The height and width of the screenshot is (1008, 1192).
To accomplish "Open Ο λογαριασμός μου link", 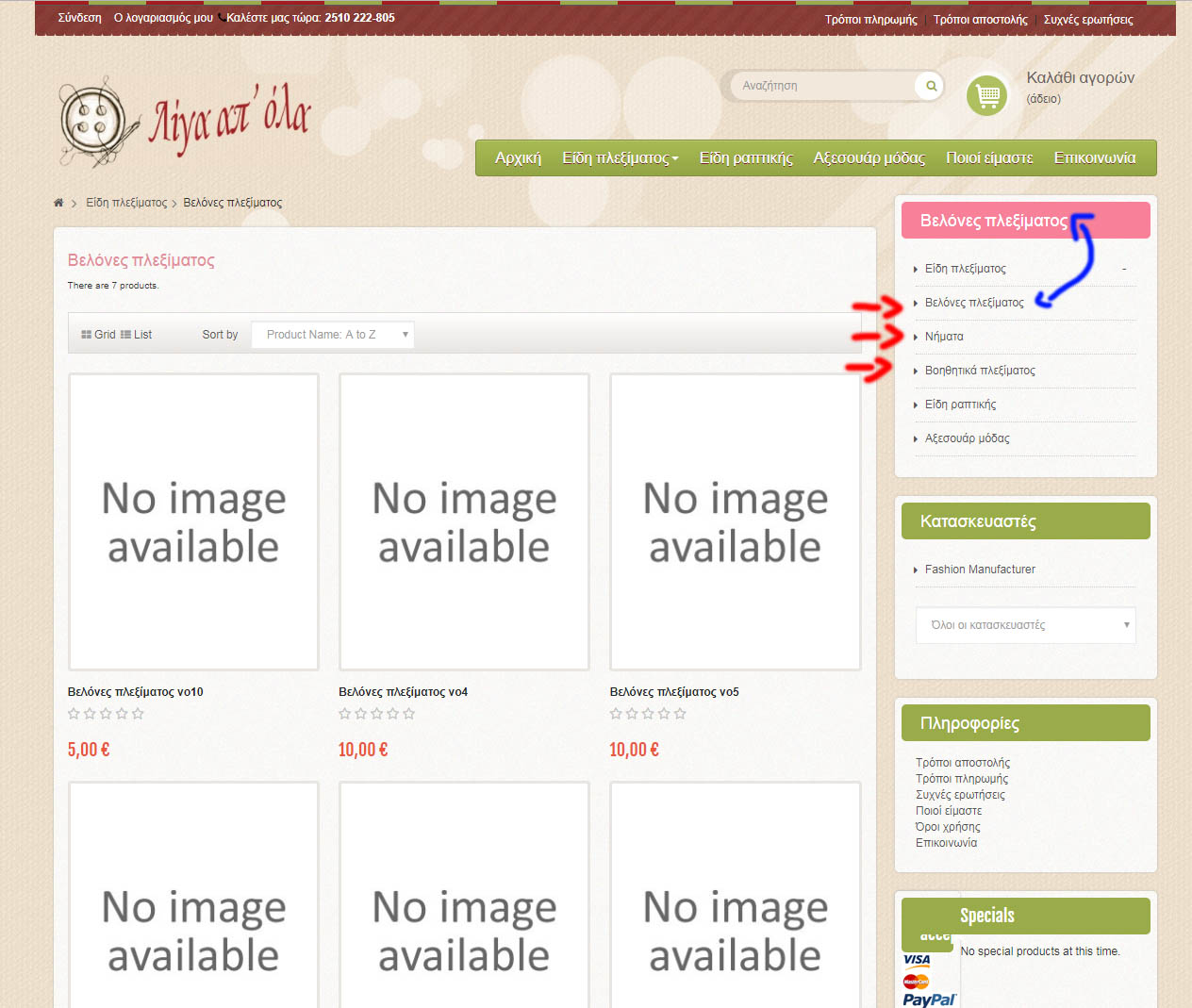I will tap(163, 18).
